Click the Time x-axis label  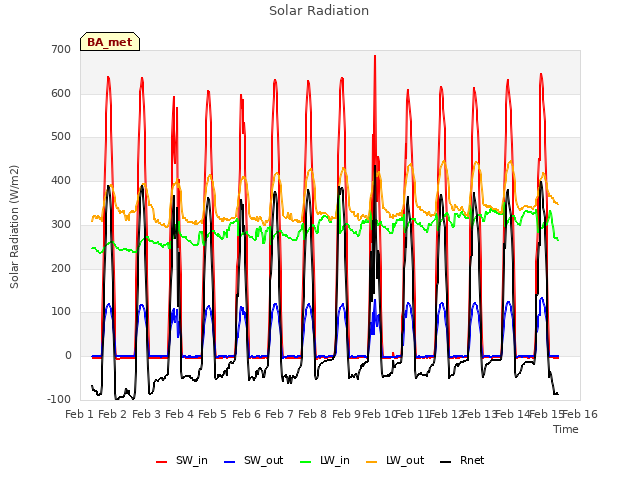point(566,429)
